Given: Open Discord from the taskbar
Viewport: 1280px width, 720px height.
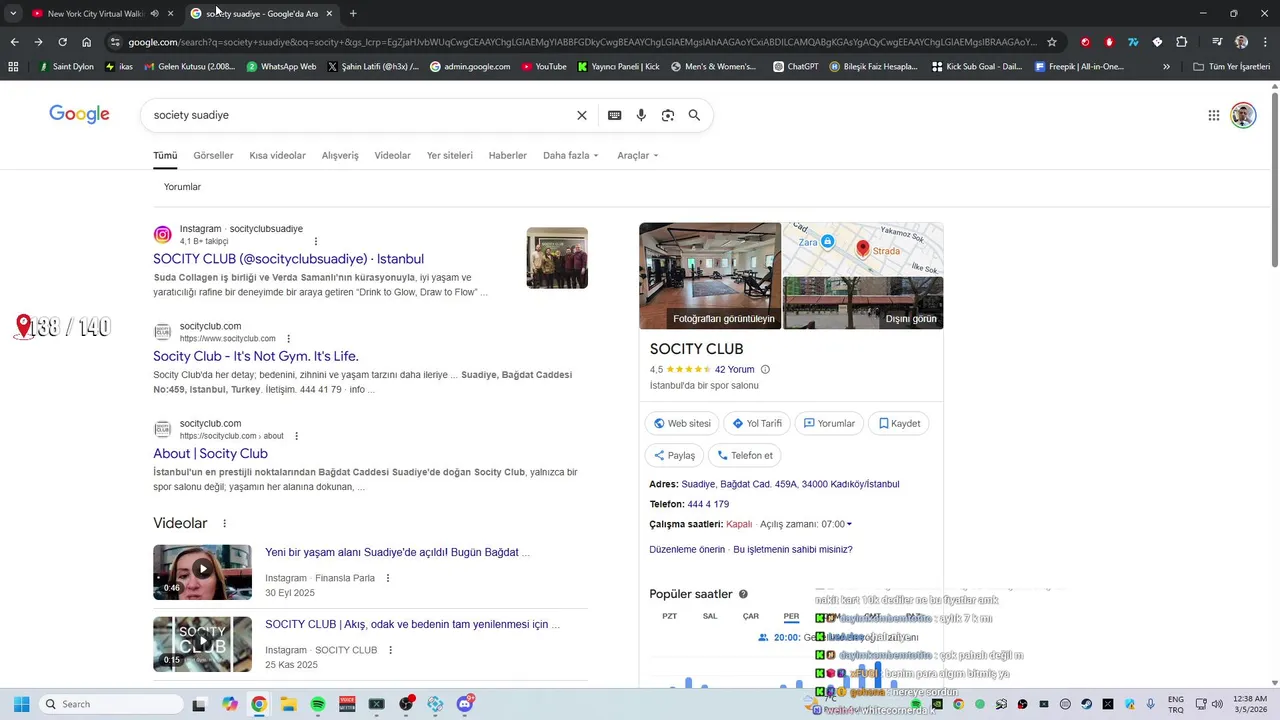Looking at the screenshot, I should [465, 704].
